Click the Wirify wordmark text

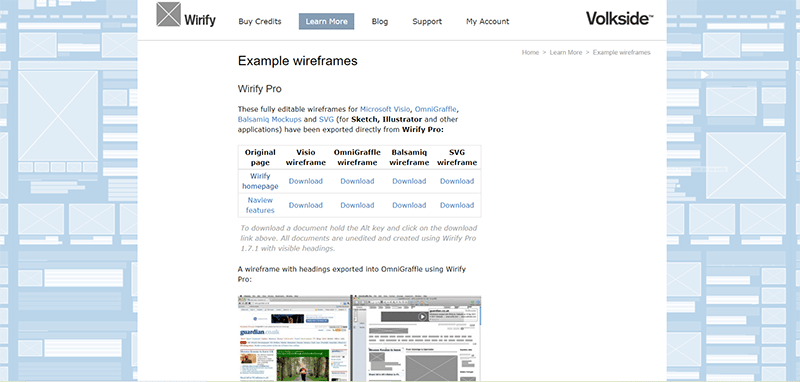200,21
